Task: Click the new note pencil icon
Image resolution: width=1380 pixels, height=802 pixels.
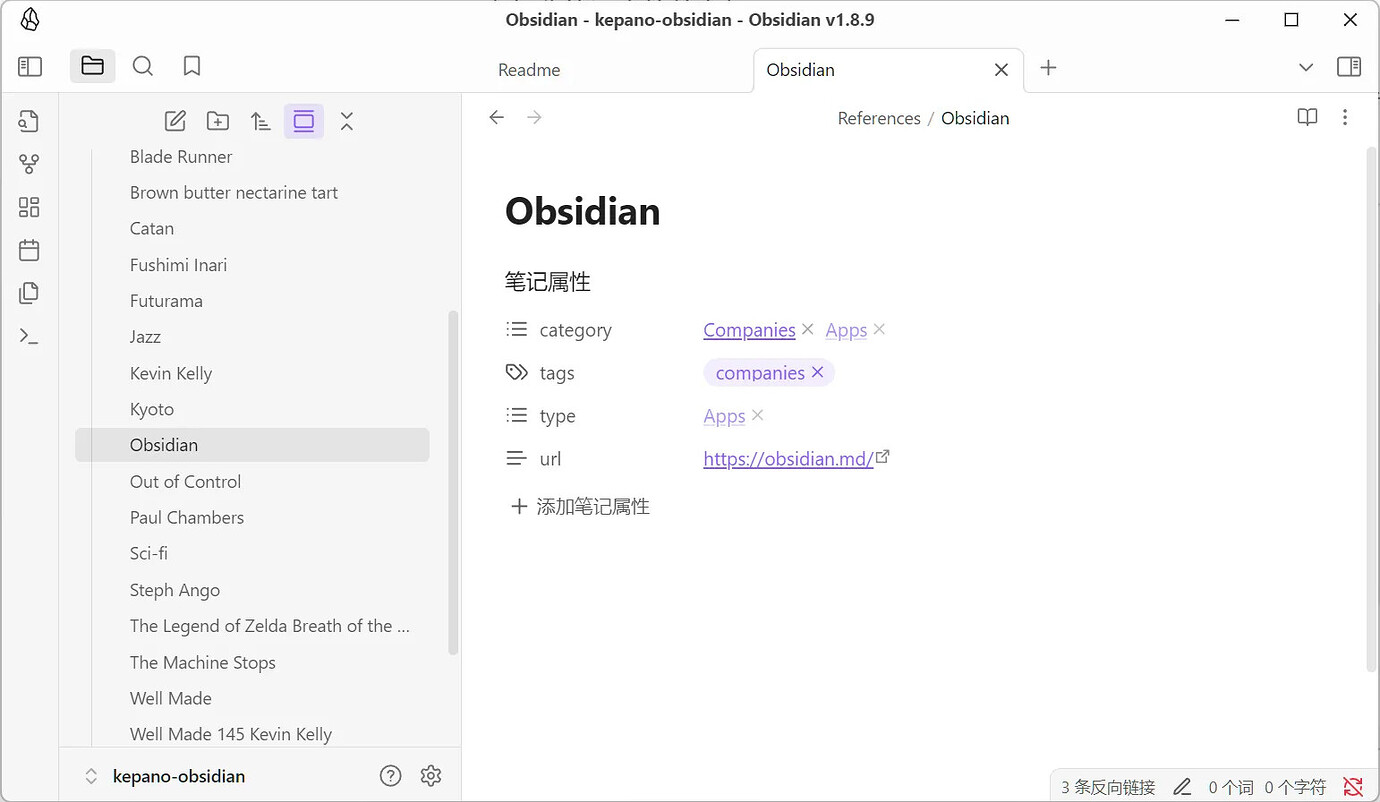Action: click(174, 120)
